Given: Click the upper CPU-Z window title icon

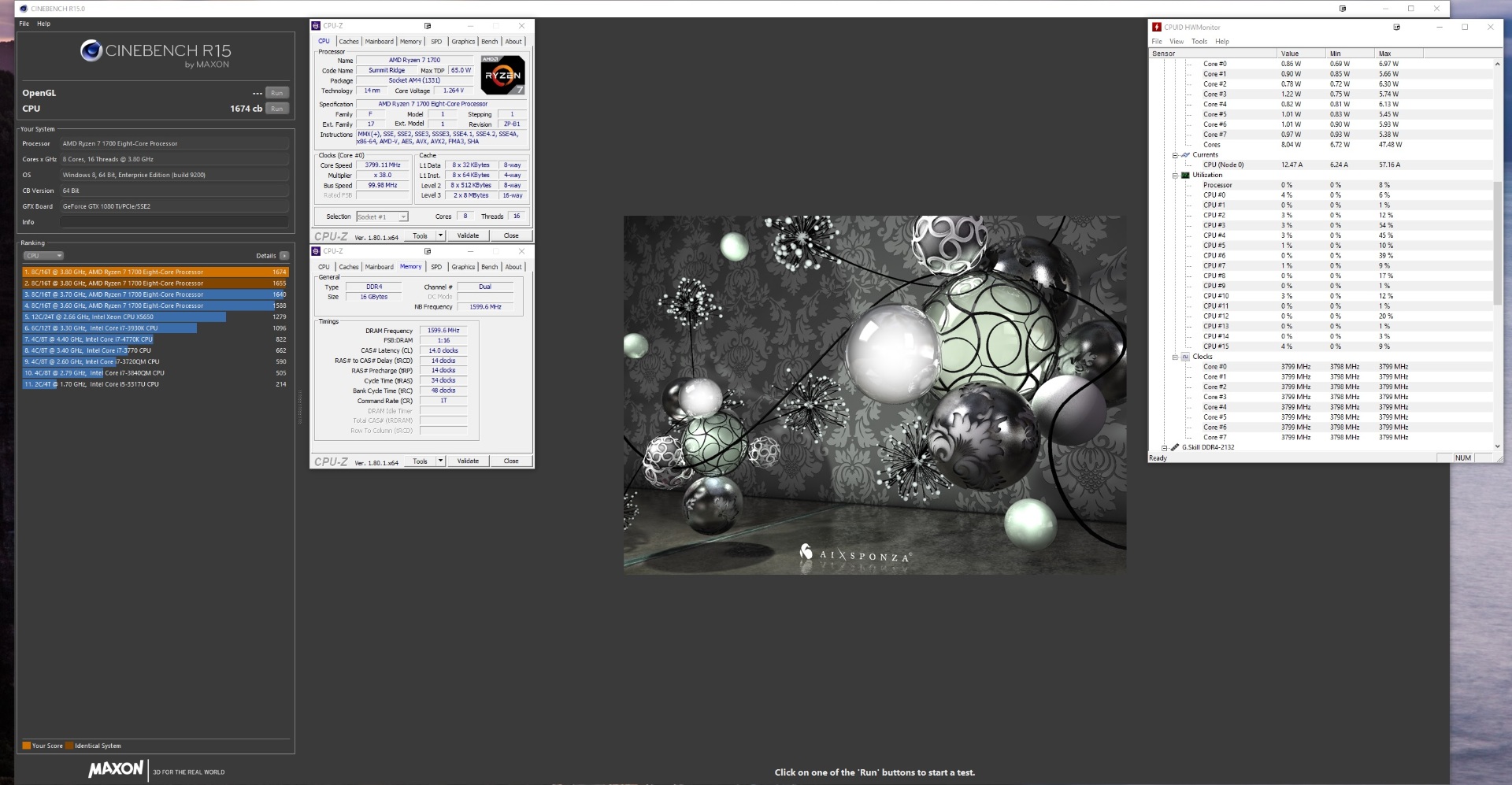Looking at the screenshot, I should (x=316, y=26).
